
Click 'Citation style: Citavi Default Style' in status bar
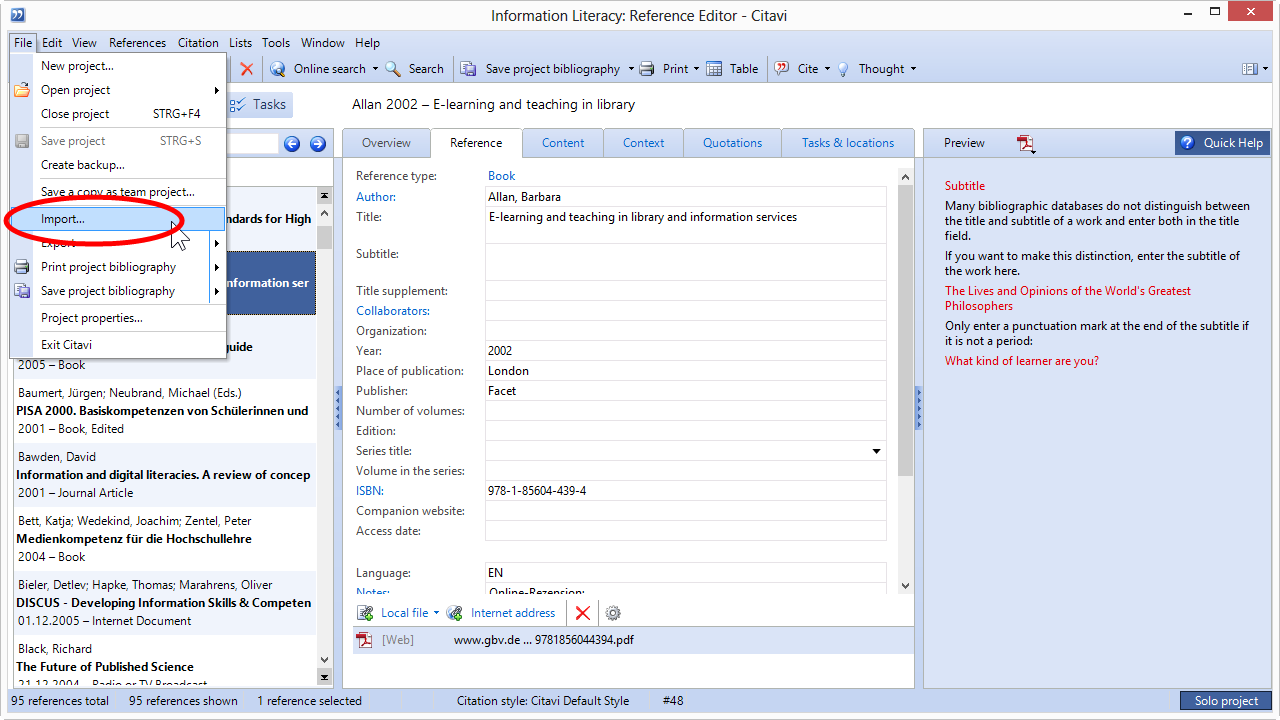[x=543, y=701]
